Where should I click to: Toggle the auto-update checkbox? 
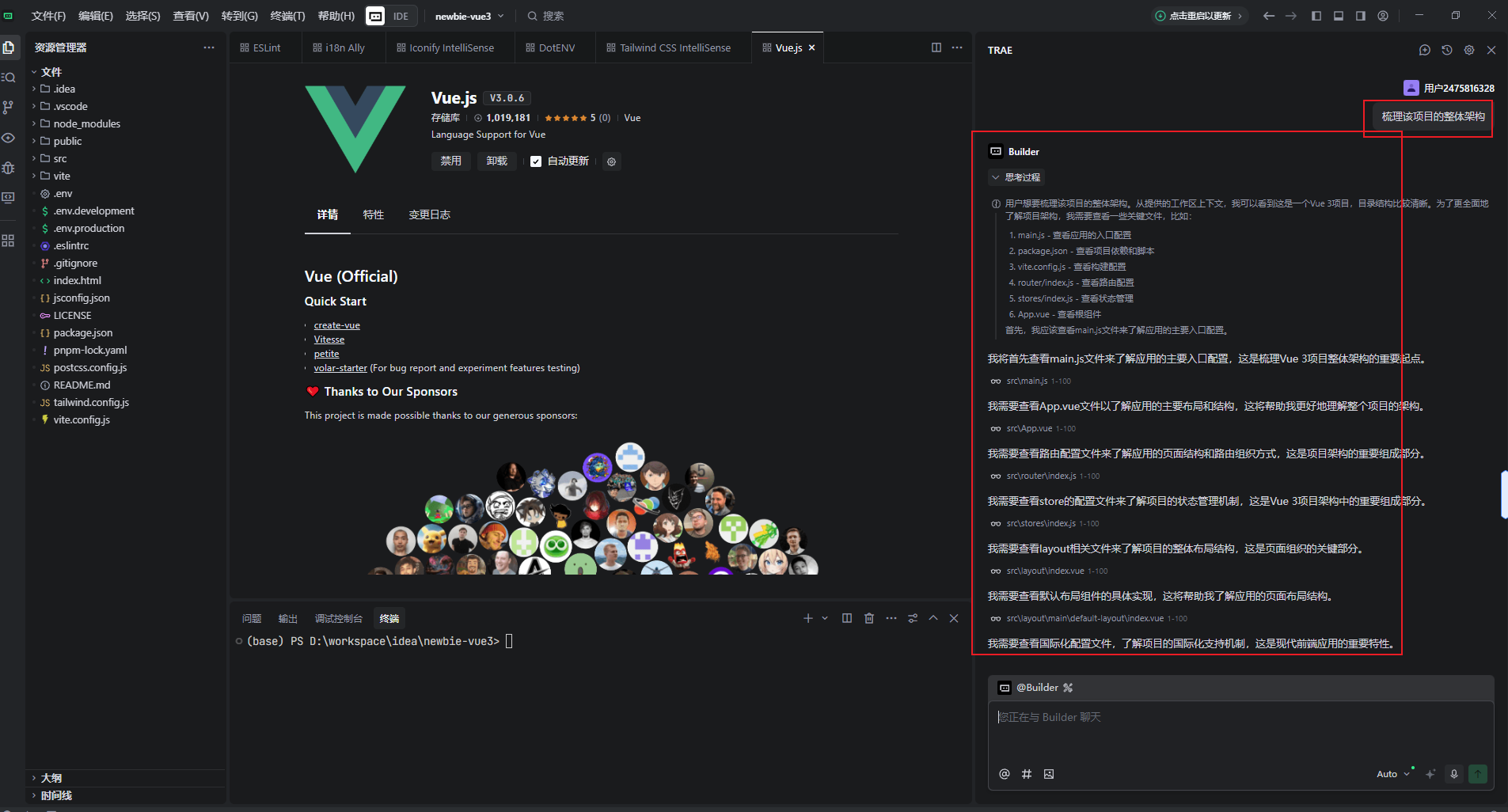(536, 161)
